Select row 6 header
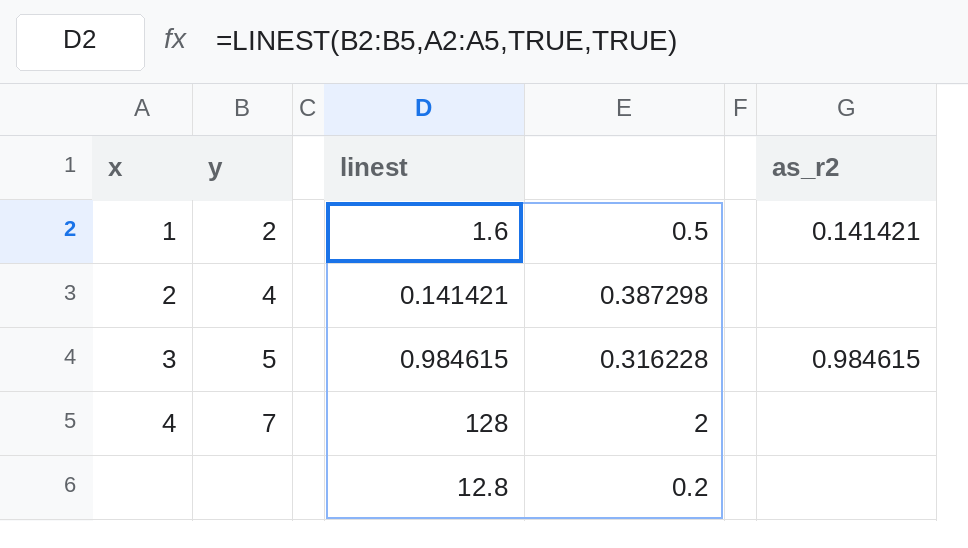Image resolution: width=968 pixels, height=548 pixels. (46, 488)
